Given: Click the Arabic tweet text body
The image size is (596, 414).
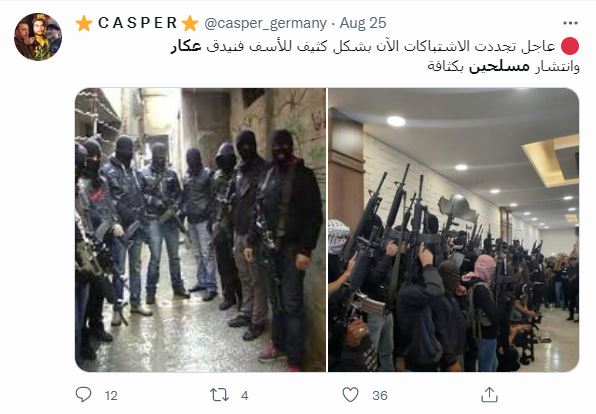Looking at the screenshot, I should click(x=375, y=56).
